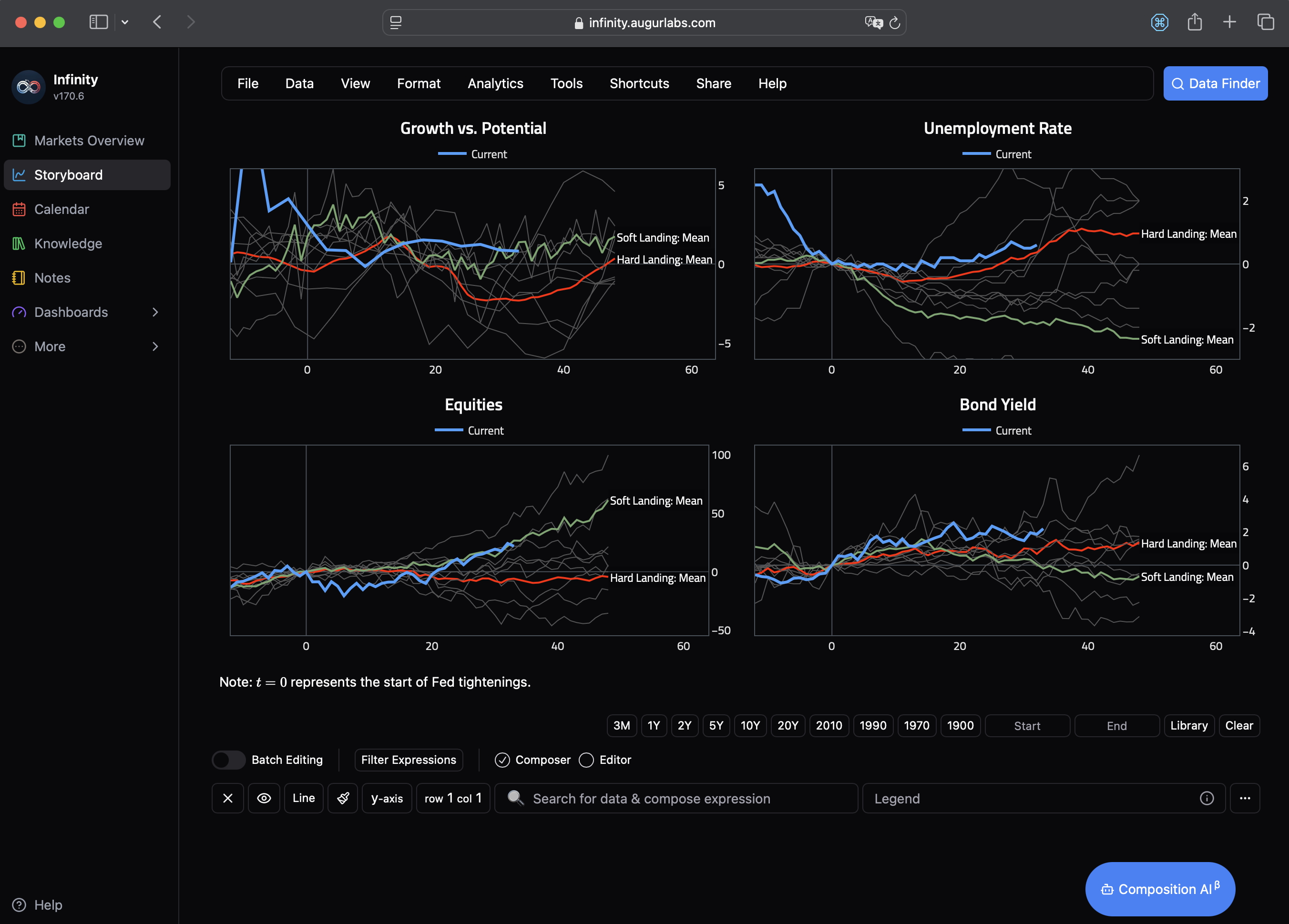Click Safari page reload icon
Viewport: 1289px width, 924px height.
(895, 23)
